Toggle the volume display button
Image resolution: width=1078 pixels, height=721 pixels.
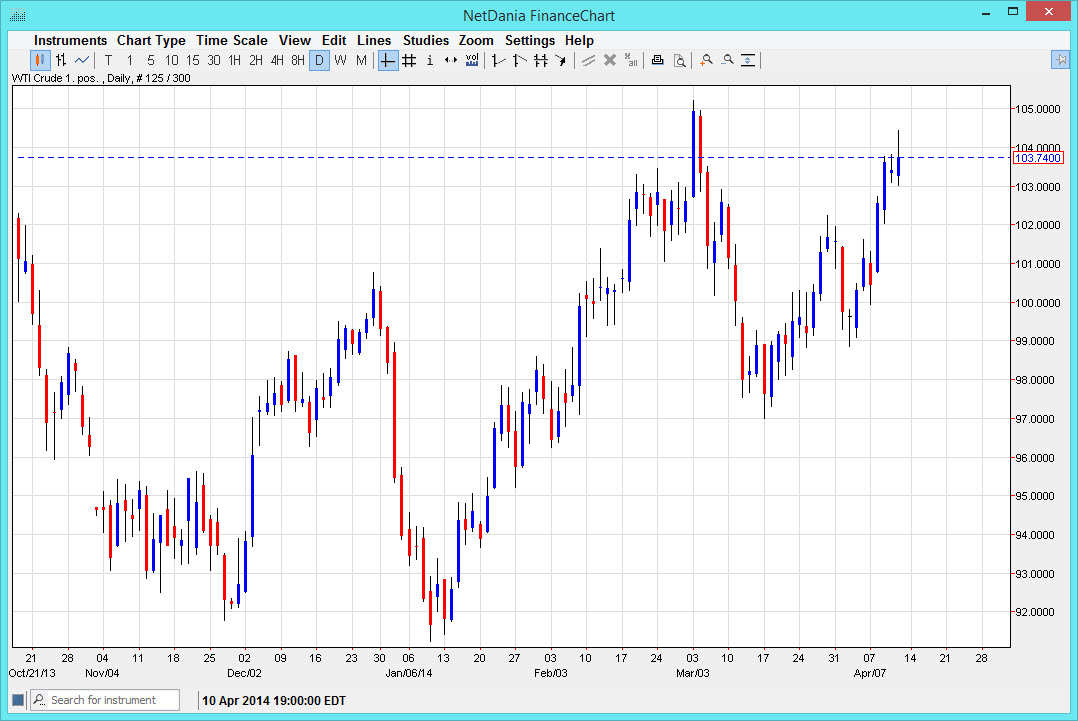pos(472,61)
